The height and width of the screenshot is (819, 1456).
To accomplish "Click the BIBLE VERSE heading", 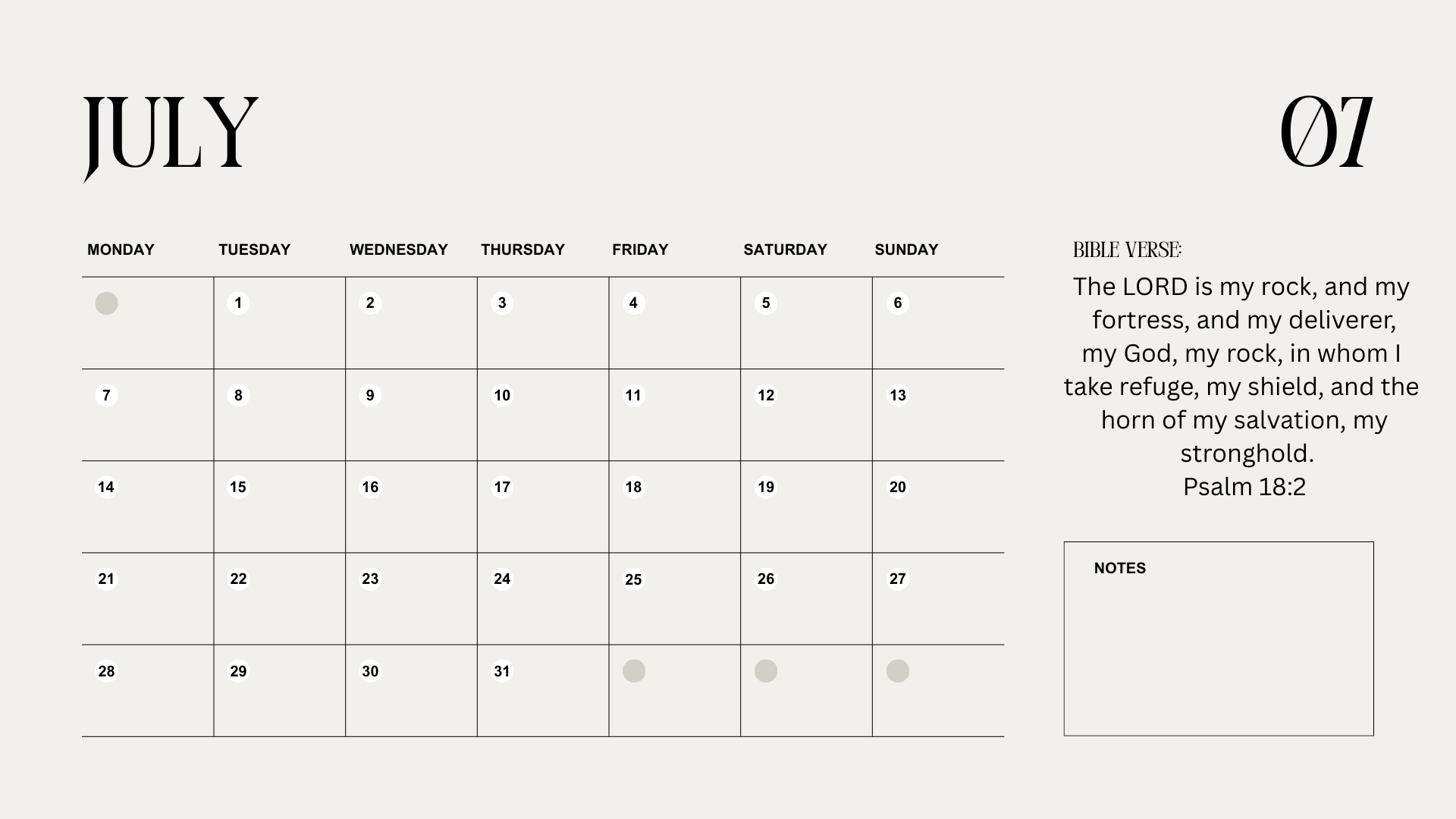I will coord(1128,249).
